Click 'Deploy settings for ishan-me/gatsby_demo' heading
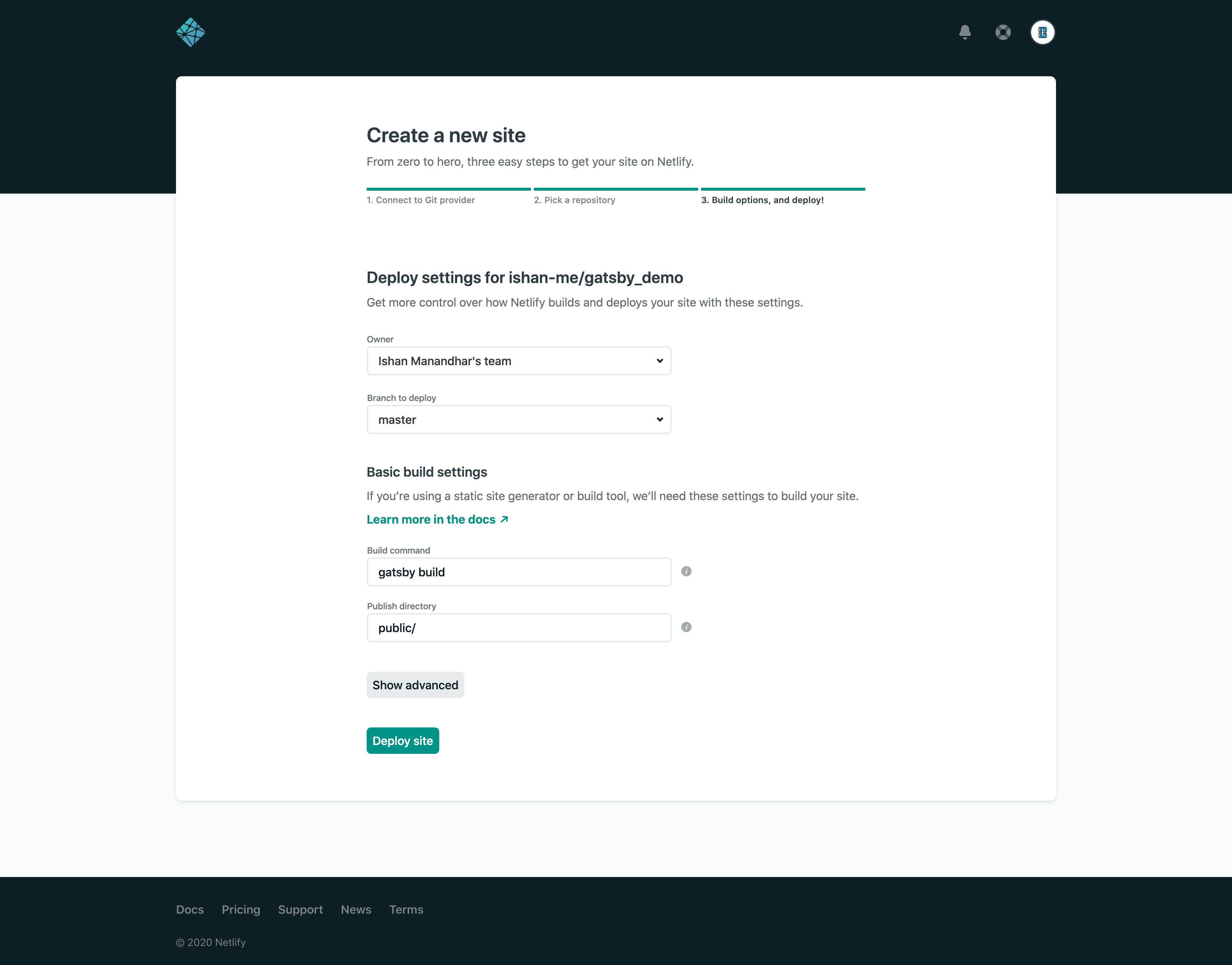 (x=525, y=278)
